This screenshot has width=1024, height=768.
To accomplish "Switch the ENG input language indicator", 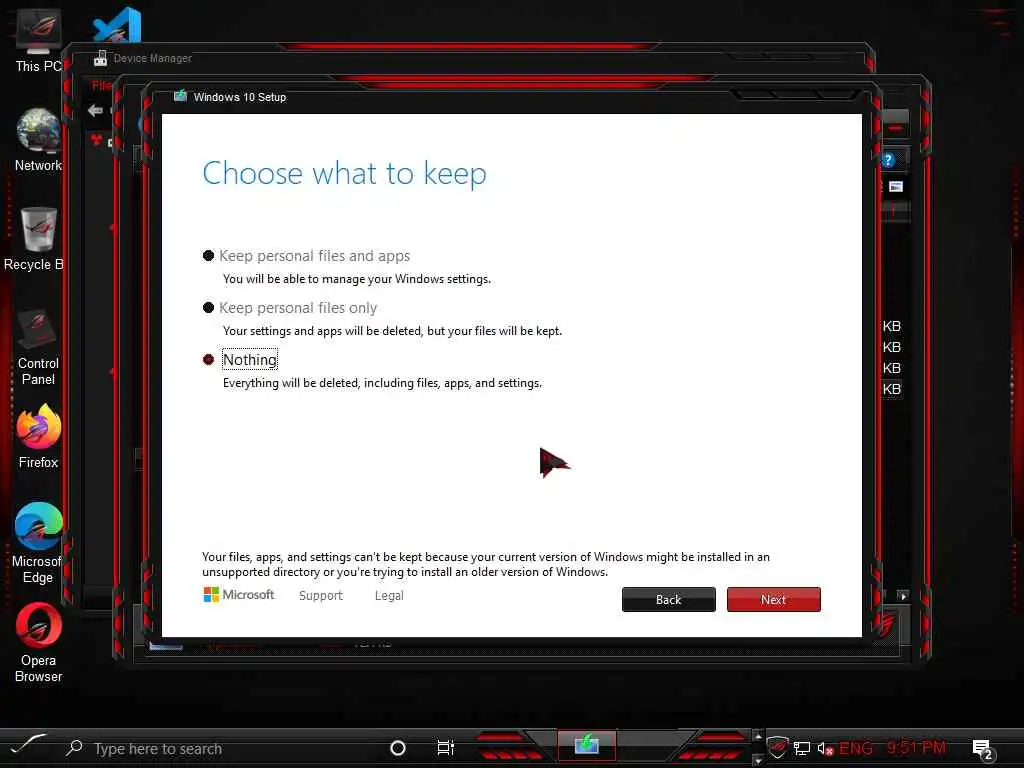I will [x=856, y=748].
